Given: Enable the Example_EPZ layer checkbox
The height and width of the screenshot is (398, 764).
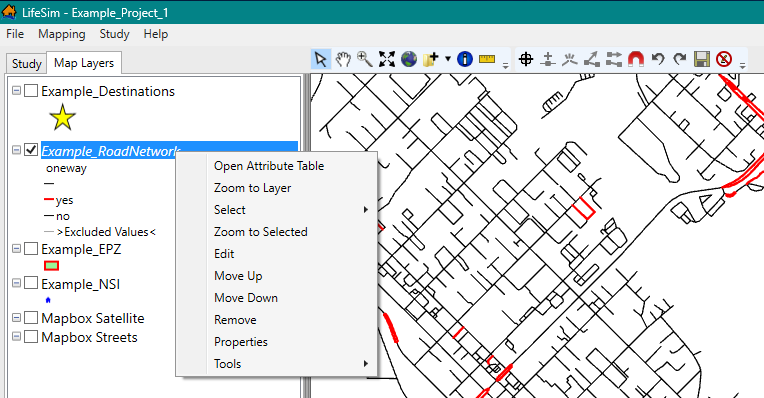Looking at the screenshot, I should tap(31, 248).
